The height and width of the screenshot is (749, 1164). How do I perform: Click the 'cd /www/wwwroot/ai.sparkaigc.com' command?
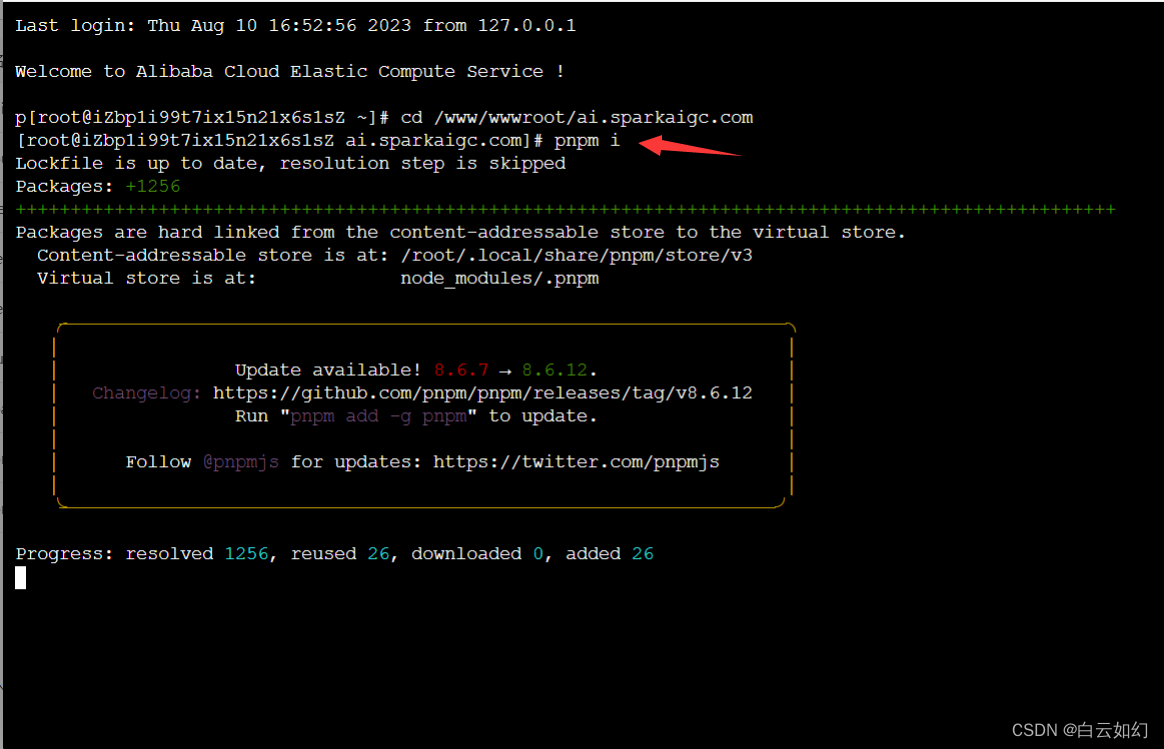coord(577,117)
